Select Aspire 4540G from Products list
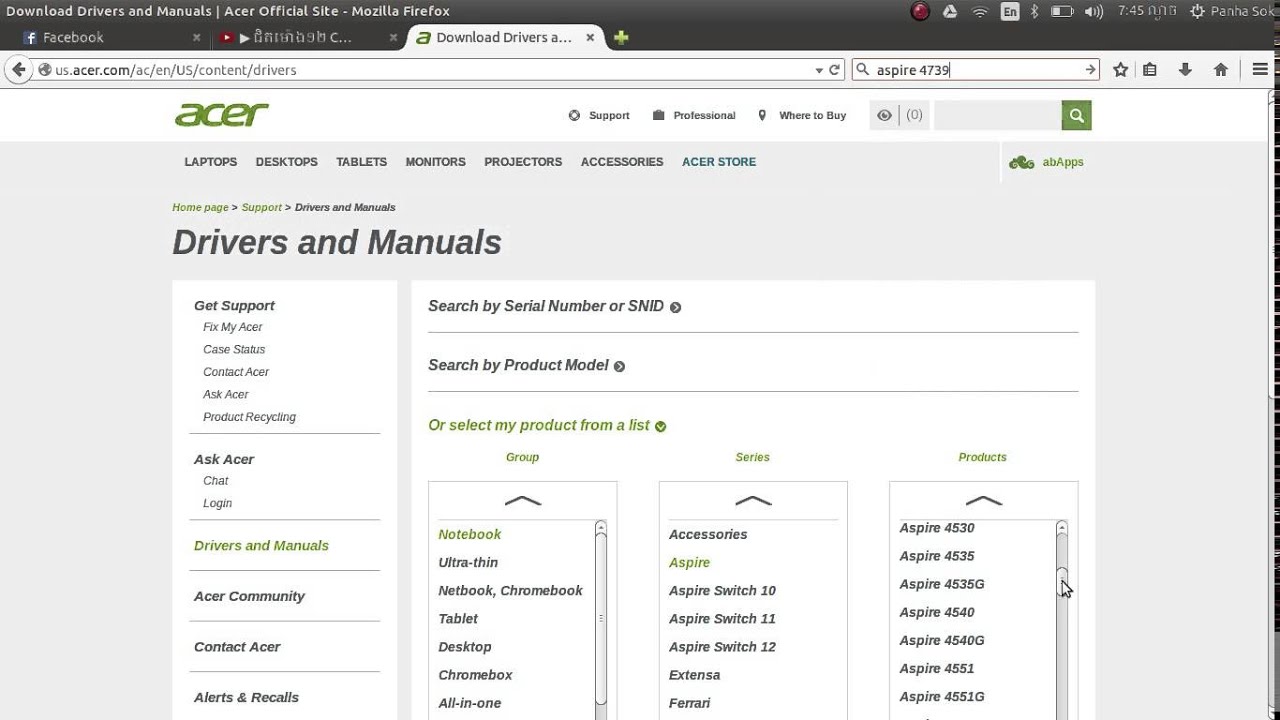 (x=941, y=640)
